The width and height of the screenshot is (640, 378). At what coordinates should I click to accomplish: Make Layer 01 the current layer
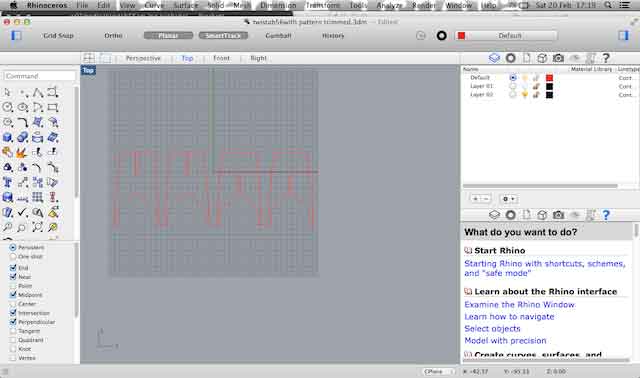coord(513,86)
